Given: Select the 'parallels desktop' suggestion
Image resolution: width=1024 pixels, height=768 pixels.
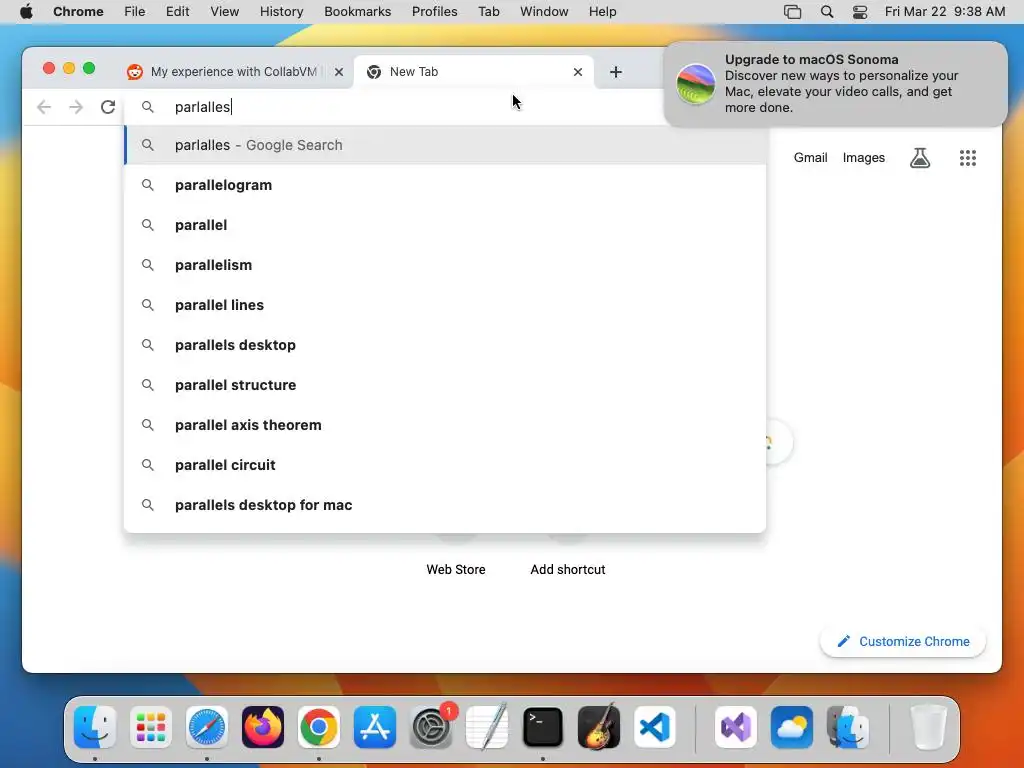Looking at the screenshot, I should coord(445,345).
